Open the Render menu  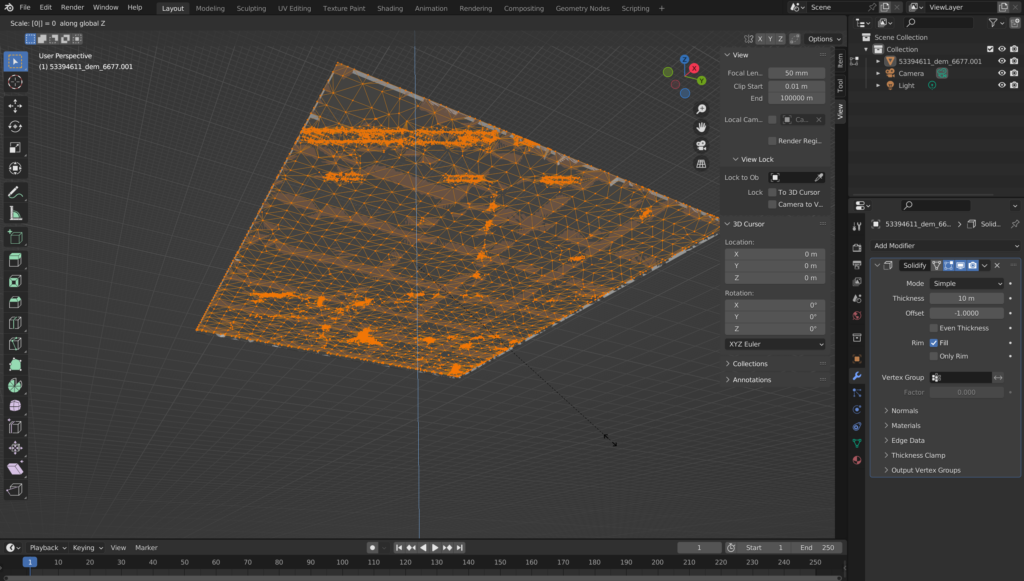coord(72,7)
